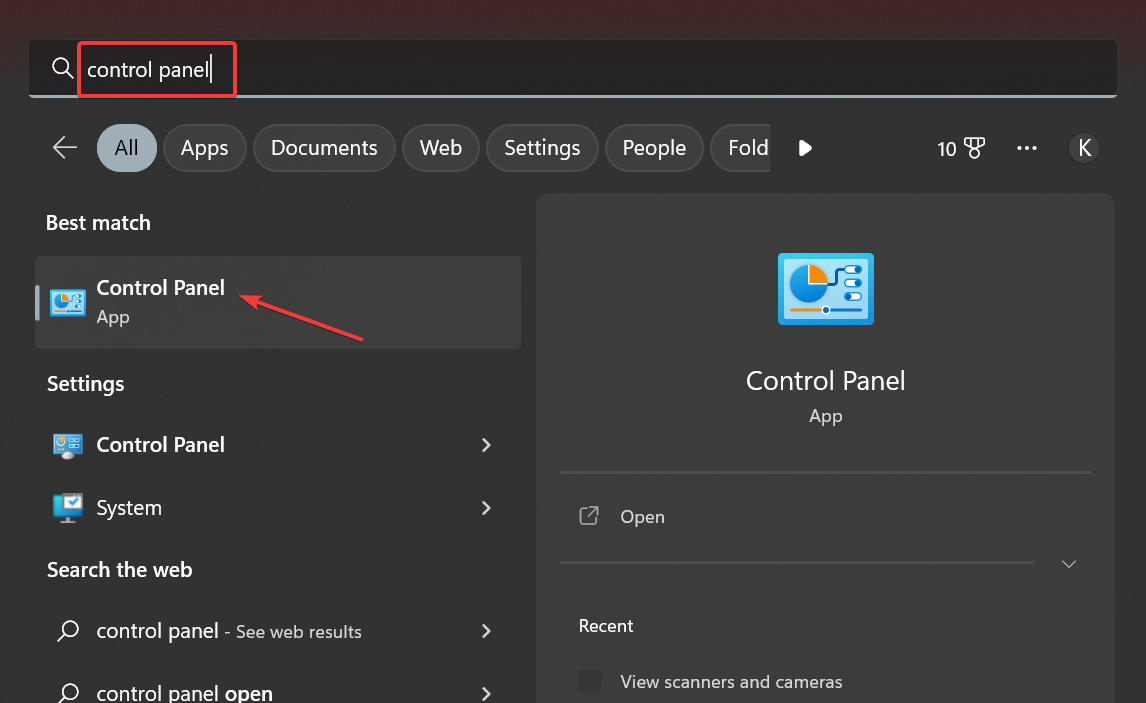This screenshot has width=1146, height=703.
Task: Expand more actions with the down chevron under Open
Action: tap(1068, 564)
